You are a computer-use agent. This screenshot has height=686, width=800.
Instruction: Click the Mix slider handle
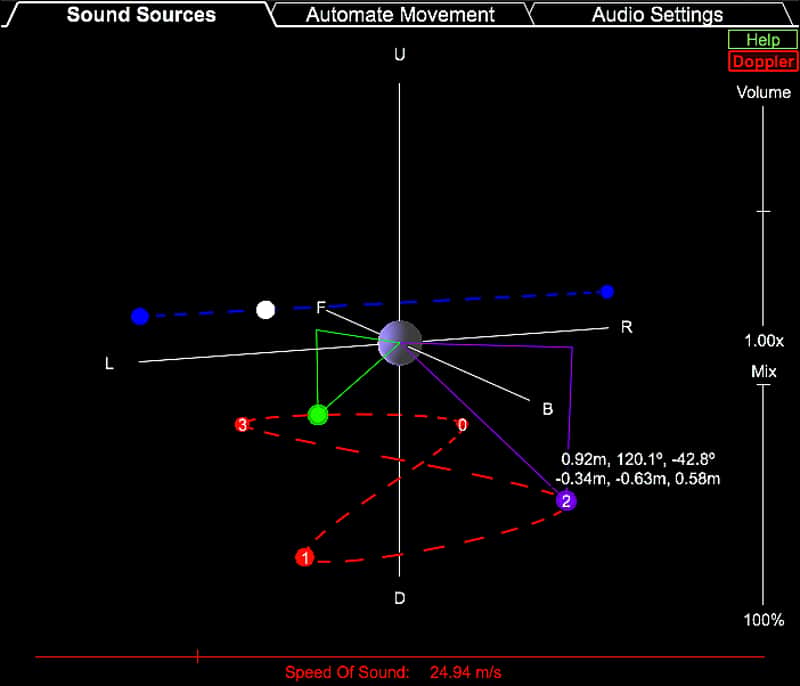(x=763, y=385)
